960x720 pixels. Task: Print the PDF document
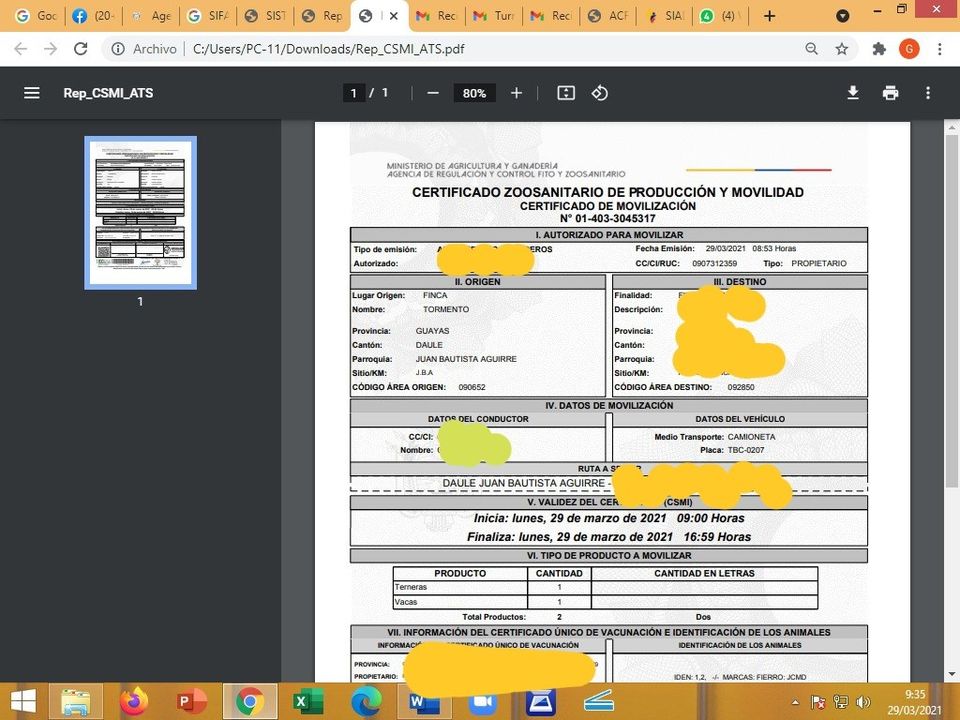tap(890, 93)
